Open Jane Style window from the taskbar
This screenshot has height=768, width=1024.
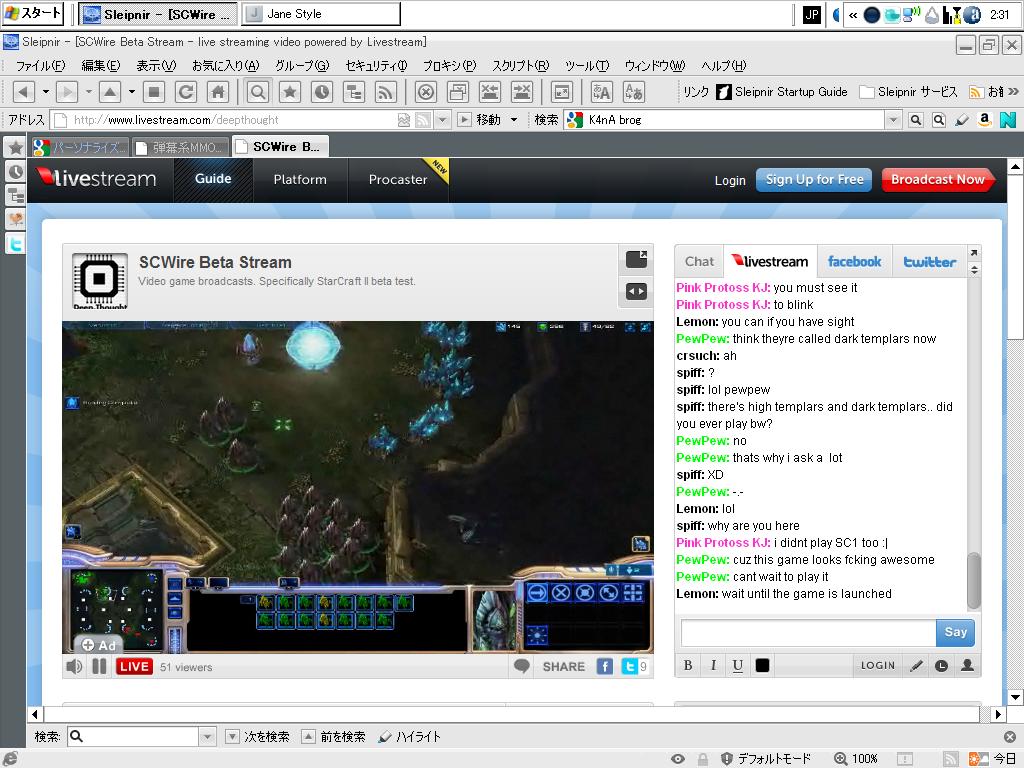click(321, 14)
